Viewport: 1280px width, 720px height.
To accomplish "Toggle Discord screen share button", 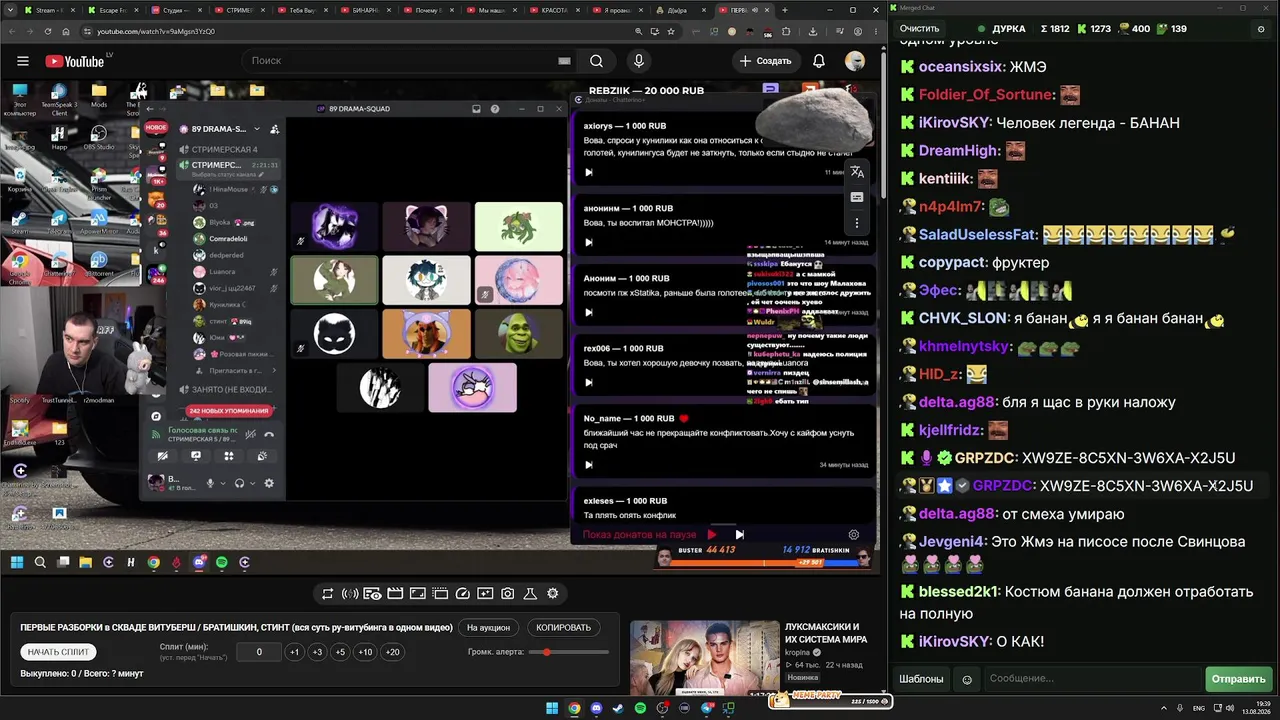I will click(x=196, y=456).
